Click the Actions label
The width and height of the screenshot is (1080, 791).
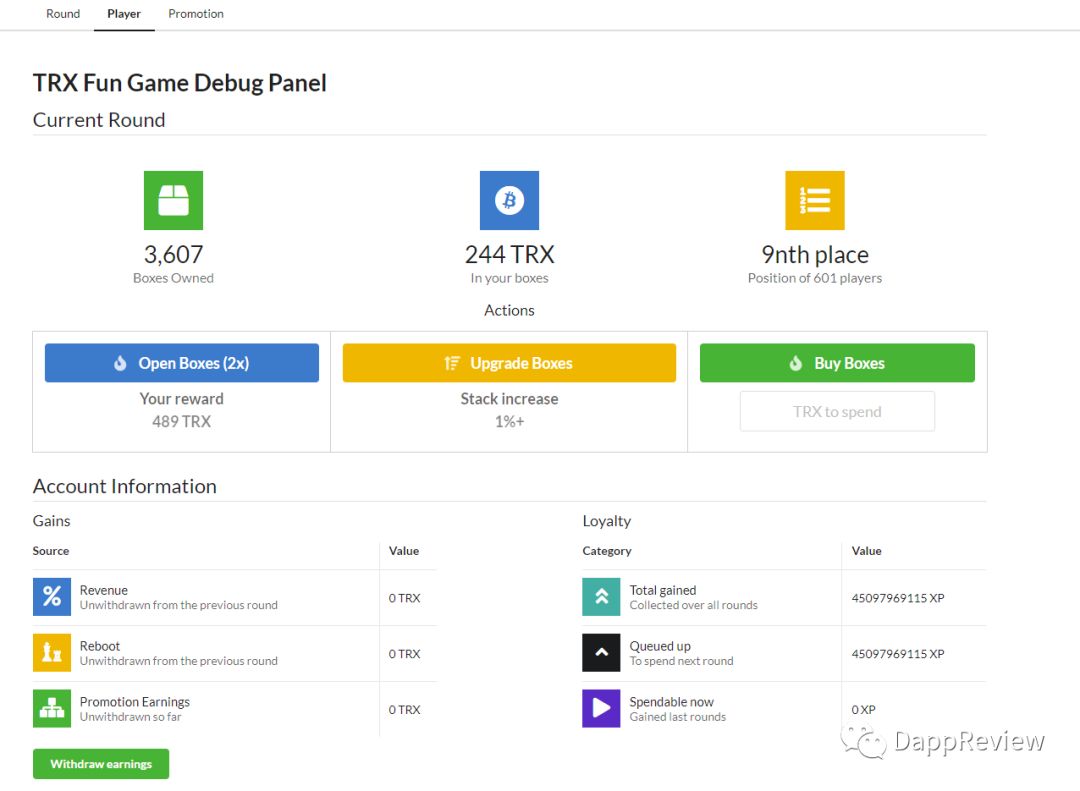pyautogui.click(x=509, y=310)
